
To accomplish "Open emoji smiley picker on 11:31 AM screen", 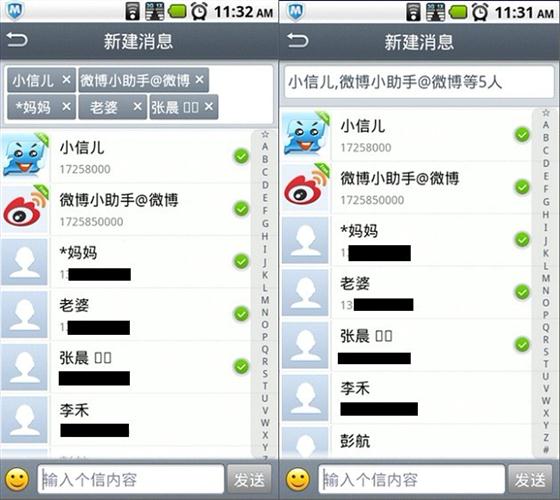I will pyautogui.click(x=298, y=479).
